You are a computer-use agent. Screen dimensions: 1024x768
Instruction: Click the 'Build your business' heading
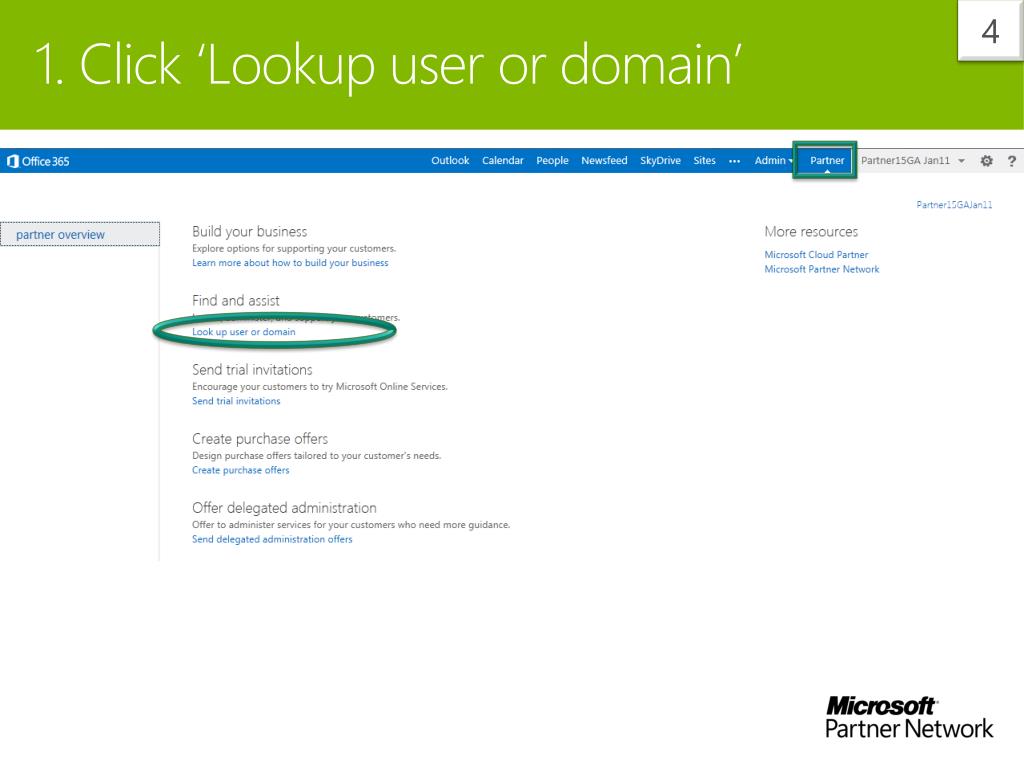(249, 232)
